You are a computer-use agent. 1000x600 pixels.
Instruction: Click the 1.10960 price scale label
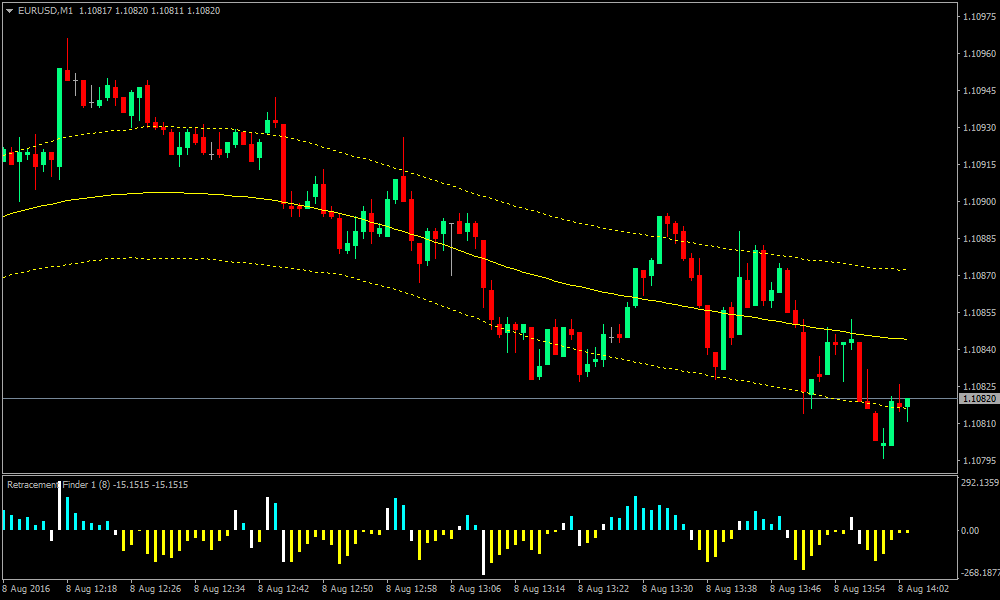click(x=977, y=54)
